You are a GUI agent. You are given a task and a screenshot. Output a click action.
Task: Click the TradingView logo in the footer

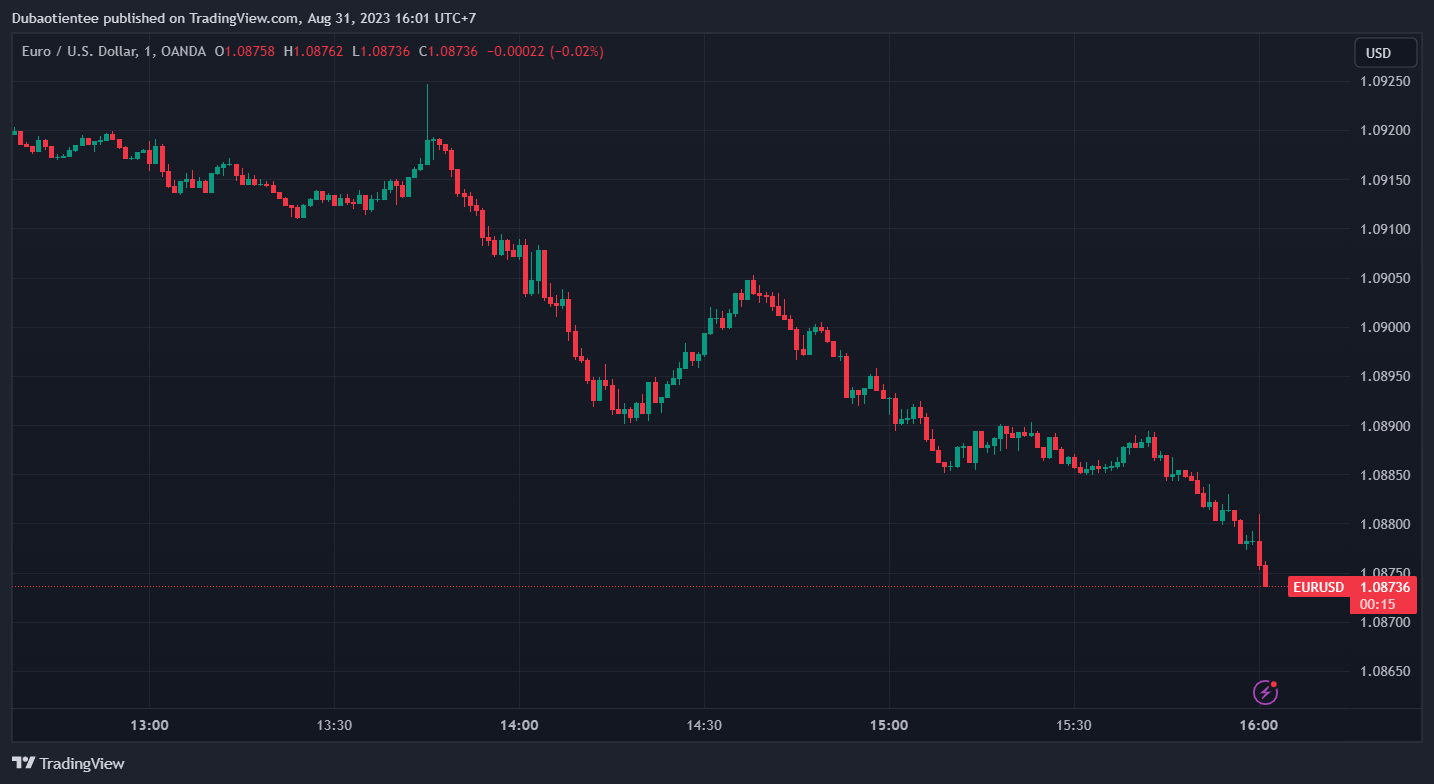pyautogui.click(x=69, y=763)
